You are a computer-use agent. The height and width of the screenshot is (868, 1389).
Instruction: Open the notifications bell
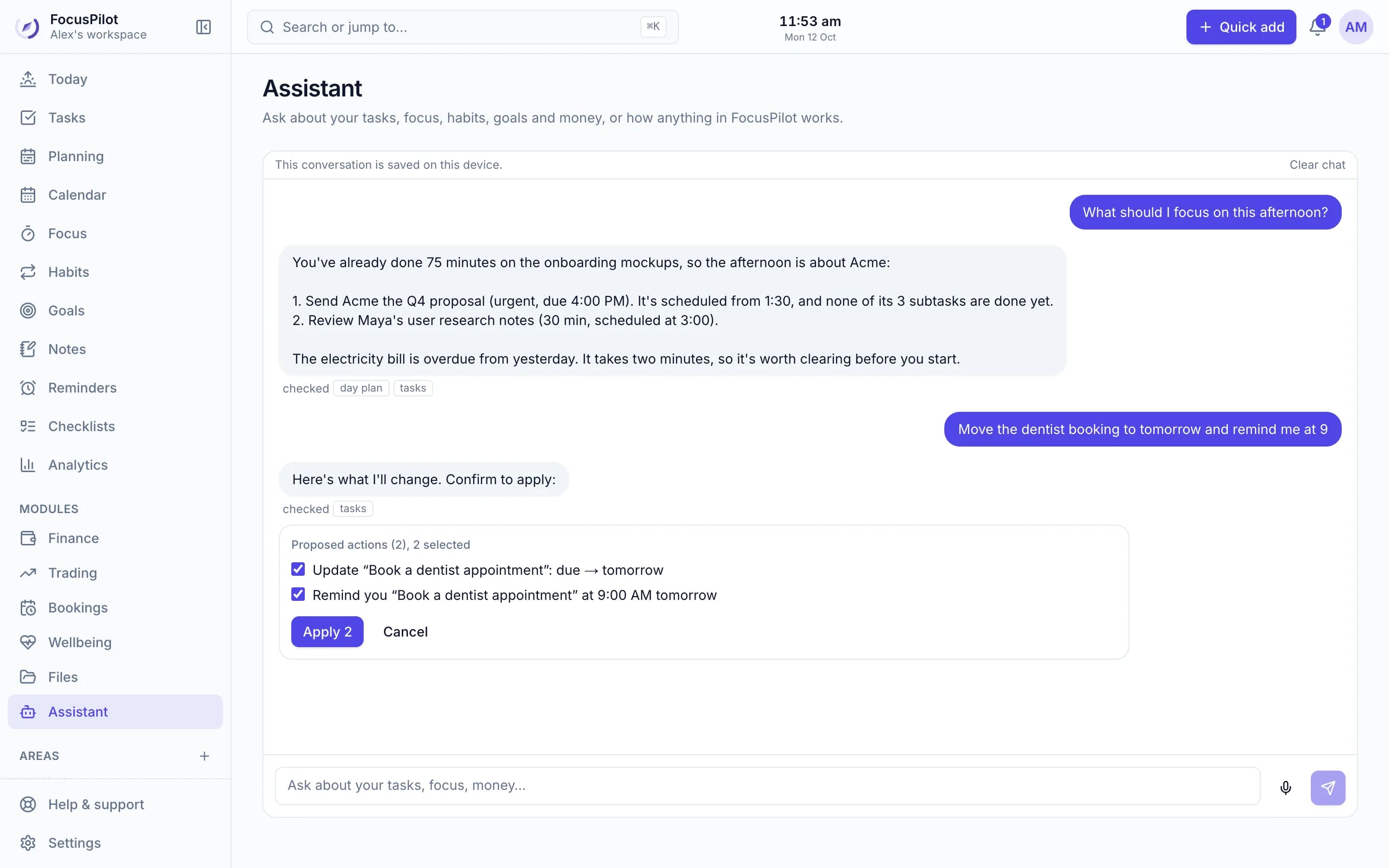pos(1318,27)
